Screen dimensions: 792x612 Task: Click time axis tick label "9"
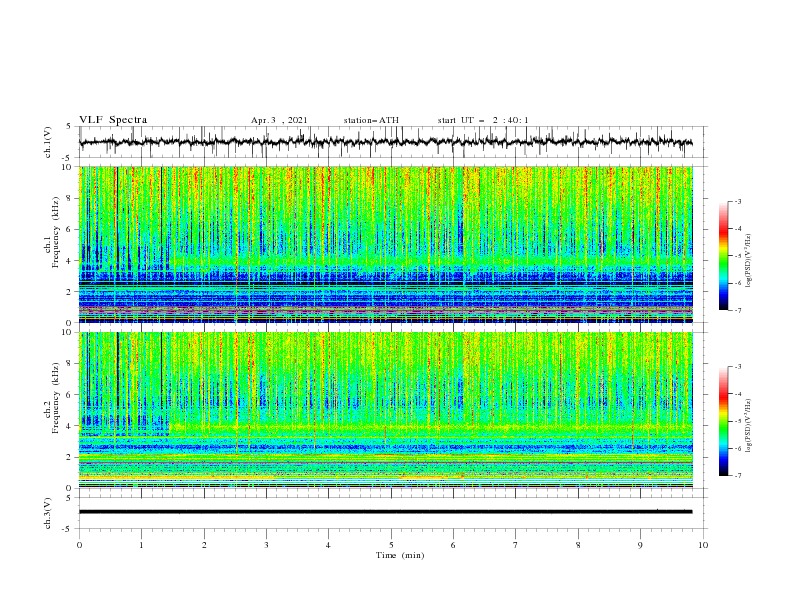[640, 545]
